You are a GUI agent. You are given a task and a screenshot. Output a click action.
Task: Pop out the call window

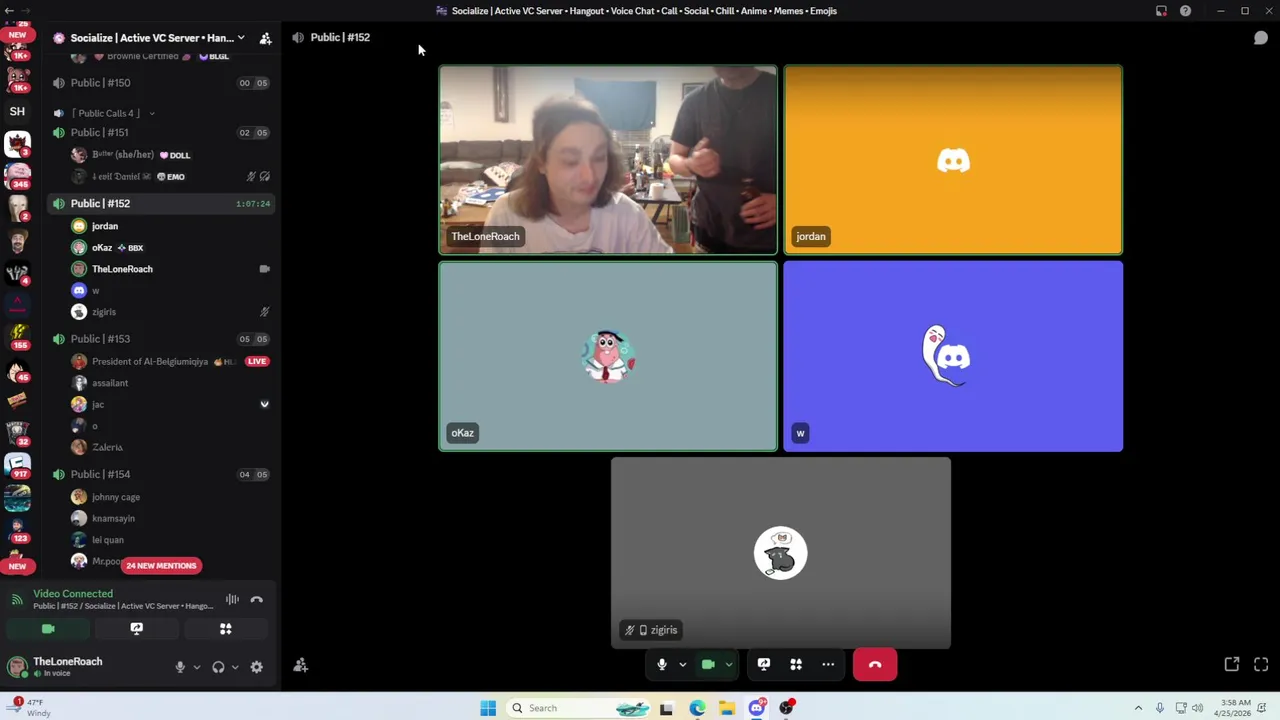(x=1232, y=664)
